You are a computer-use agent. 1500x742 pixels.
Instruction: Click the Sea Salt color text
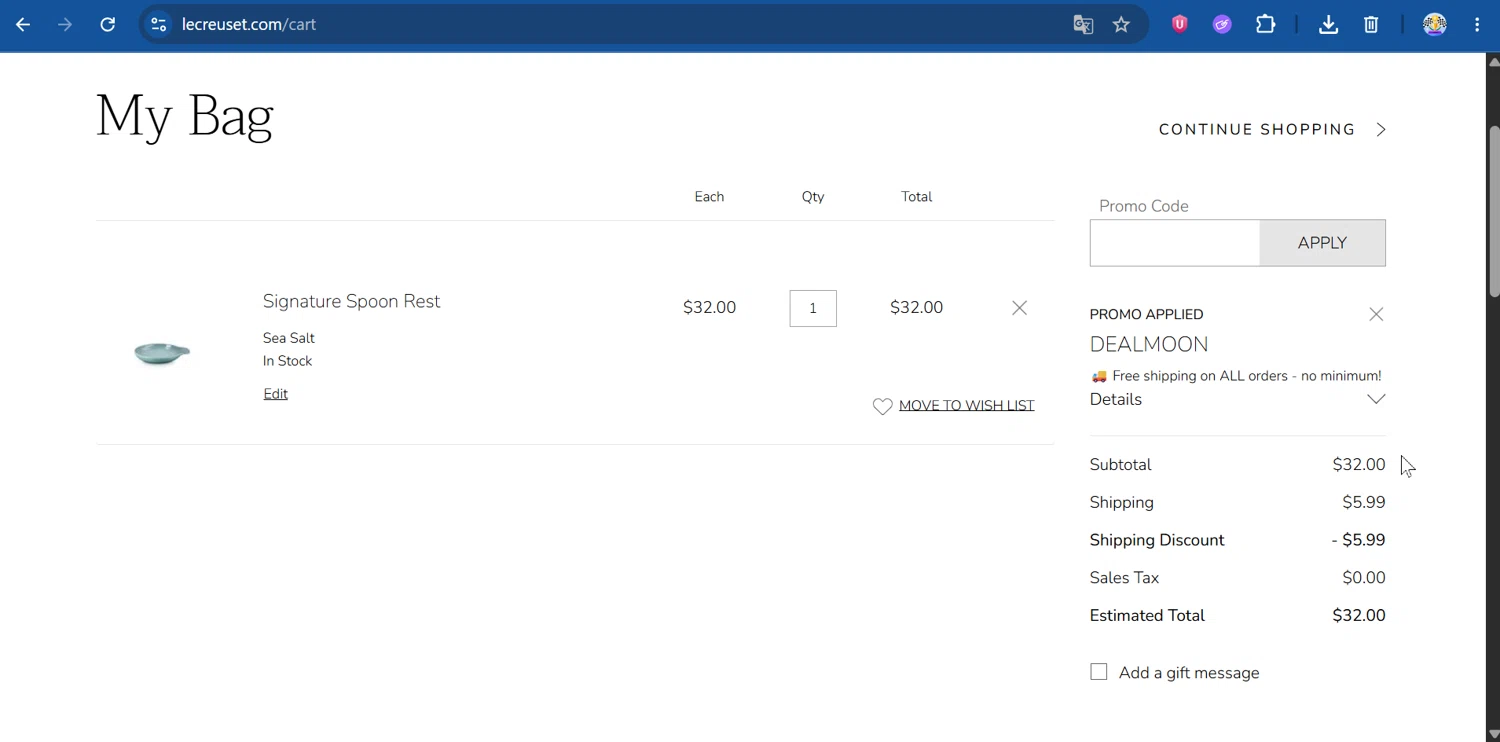[x=289, y=338]
